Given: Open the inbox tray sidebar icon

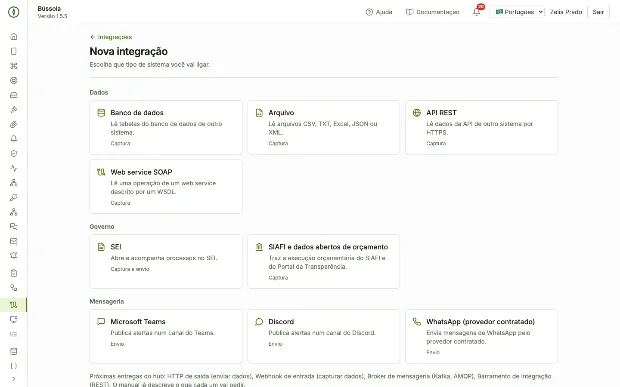Looking at the screenshot, I should click(x=13, y=95).
